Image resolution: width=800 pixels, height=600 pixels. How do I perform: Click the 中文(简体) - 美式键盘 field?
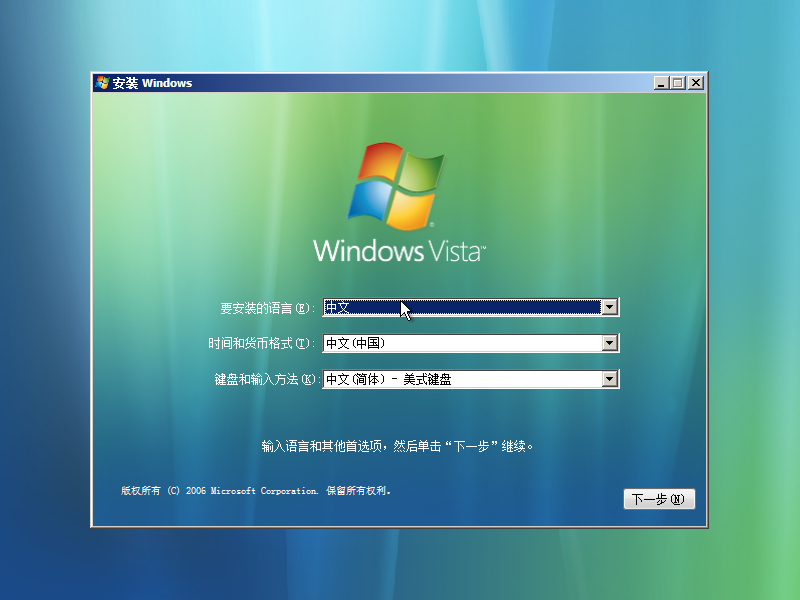click(x=450, y=379)
